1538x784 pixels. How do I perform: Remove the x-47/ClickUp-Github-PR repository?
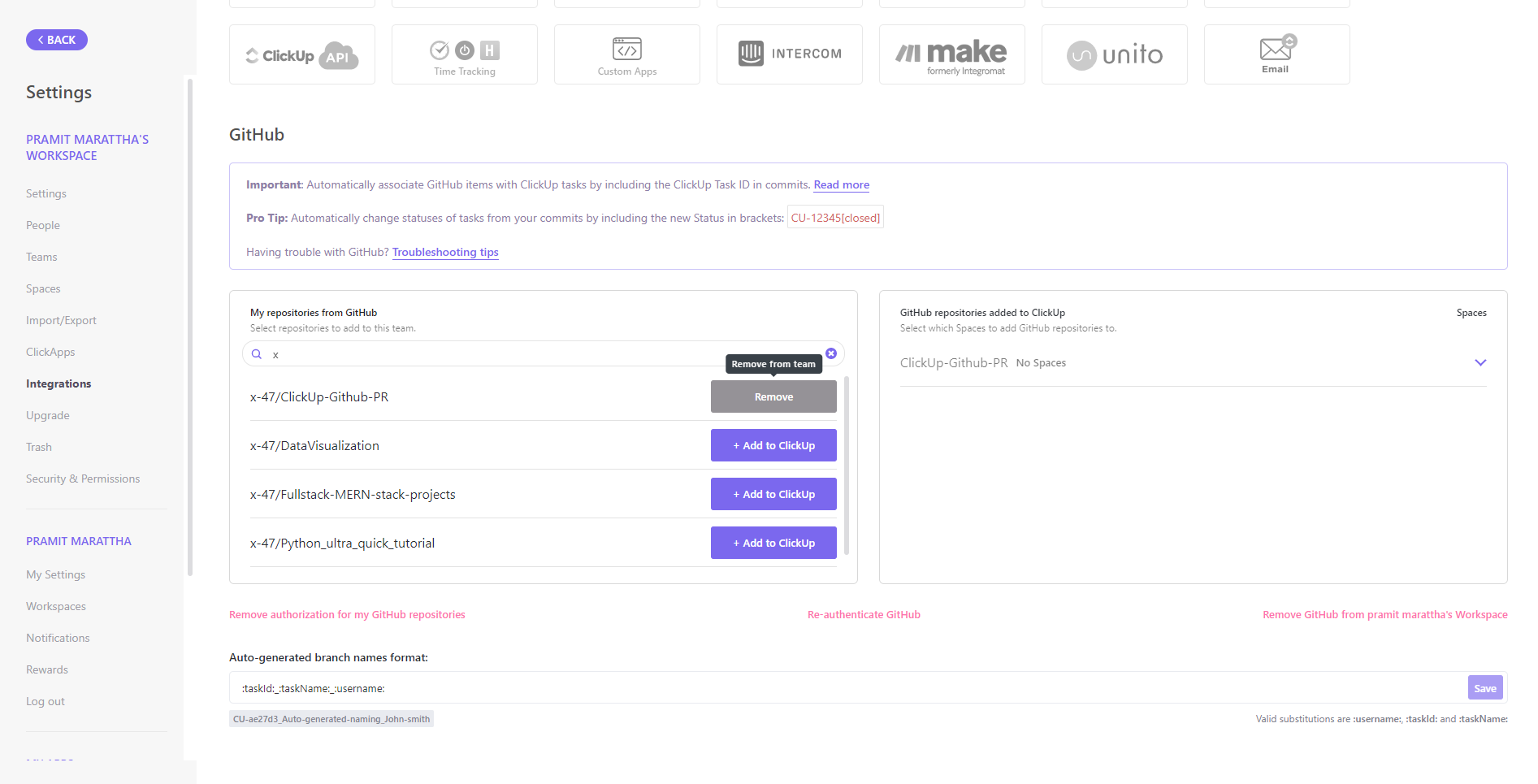(773, 397)
